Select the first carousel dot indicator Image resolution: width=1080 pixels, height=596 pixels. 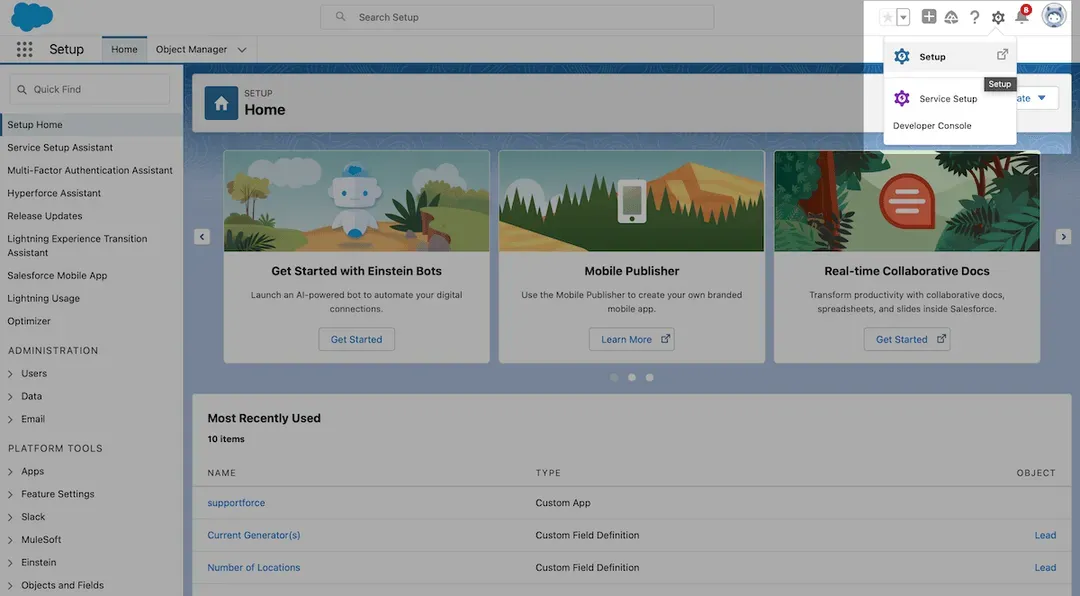point(614,378)
